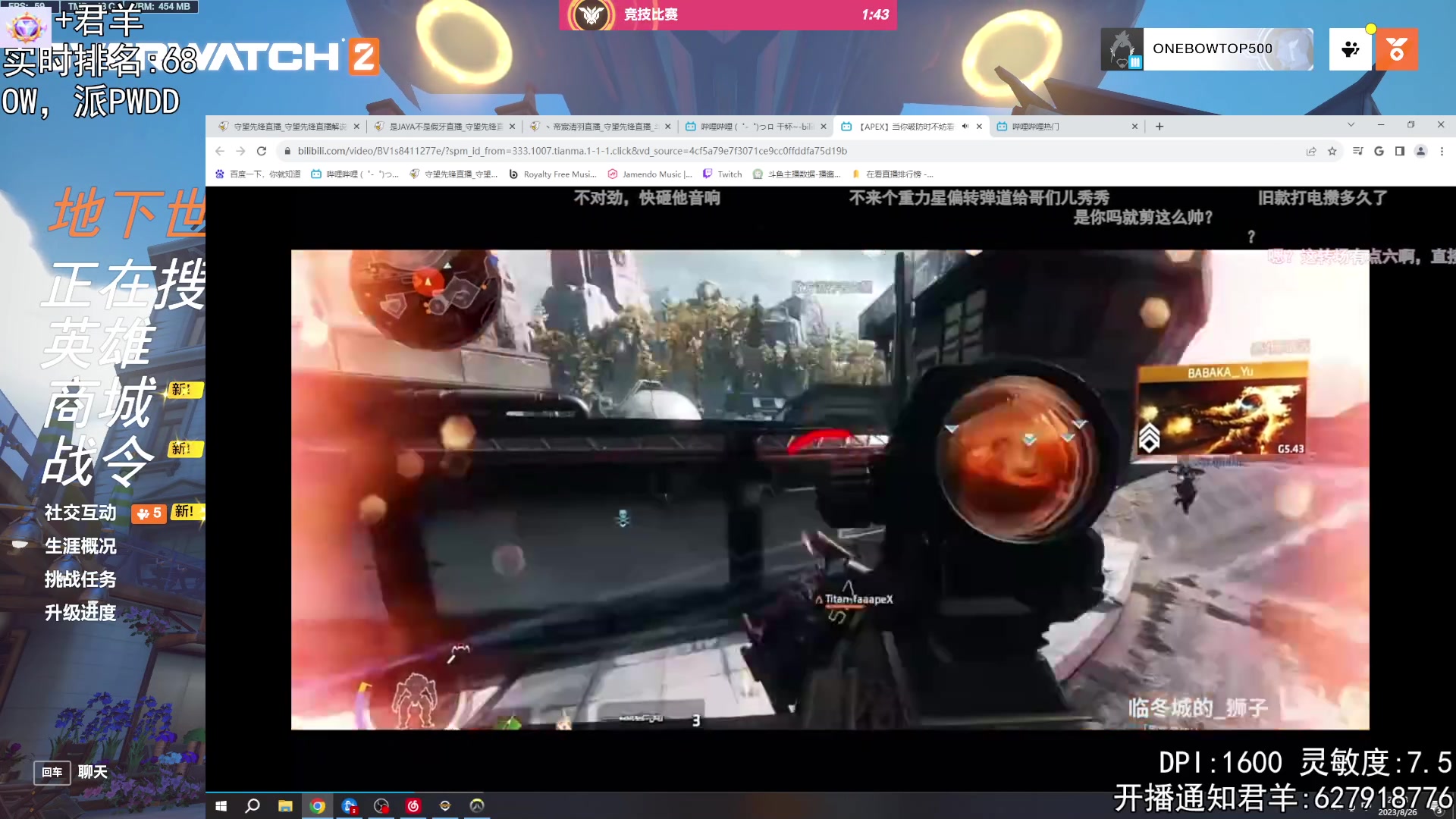1456x819 pixels.
Task: Click winged emblem icon in taskbar
Action: [445, 805]
